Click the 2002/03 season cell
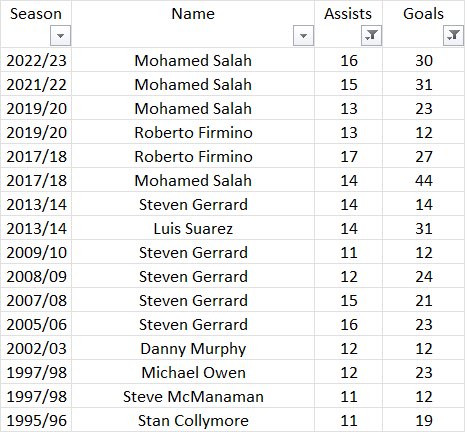 (x=36, y=348)
